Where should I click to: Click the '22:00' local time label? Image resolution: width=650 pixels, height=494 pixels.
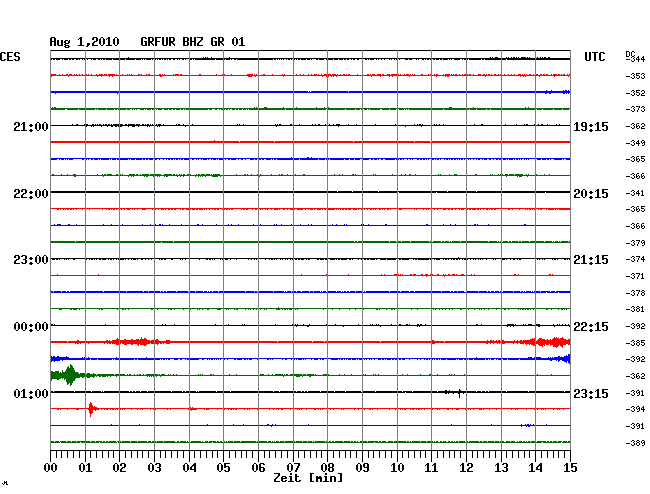click(x=31, y=194)
